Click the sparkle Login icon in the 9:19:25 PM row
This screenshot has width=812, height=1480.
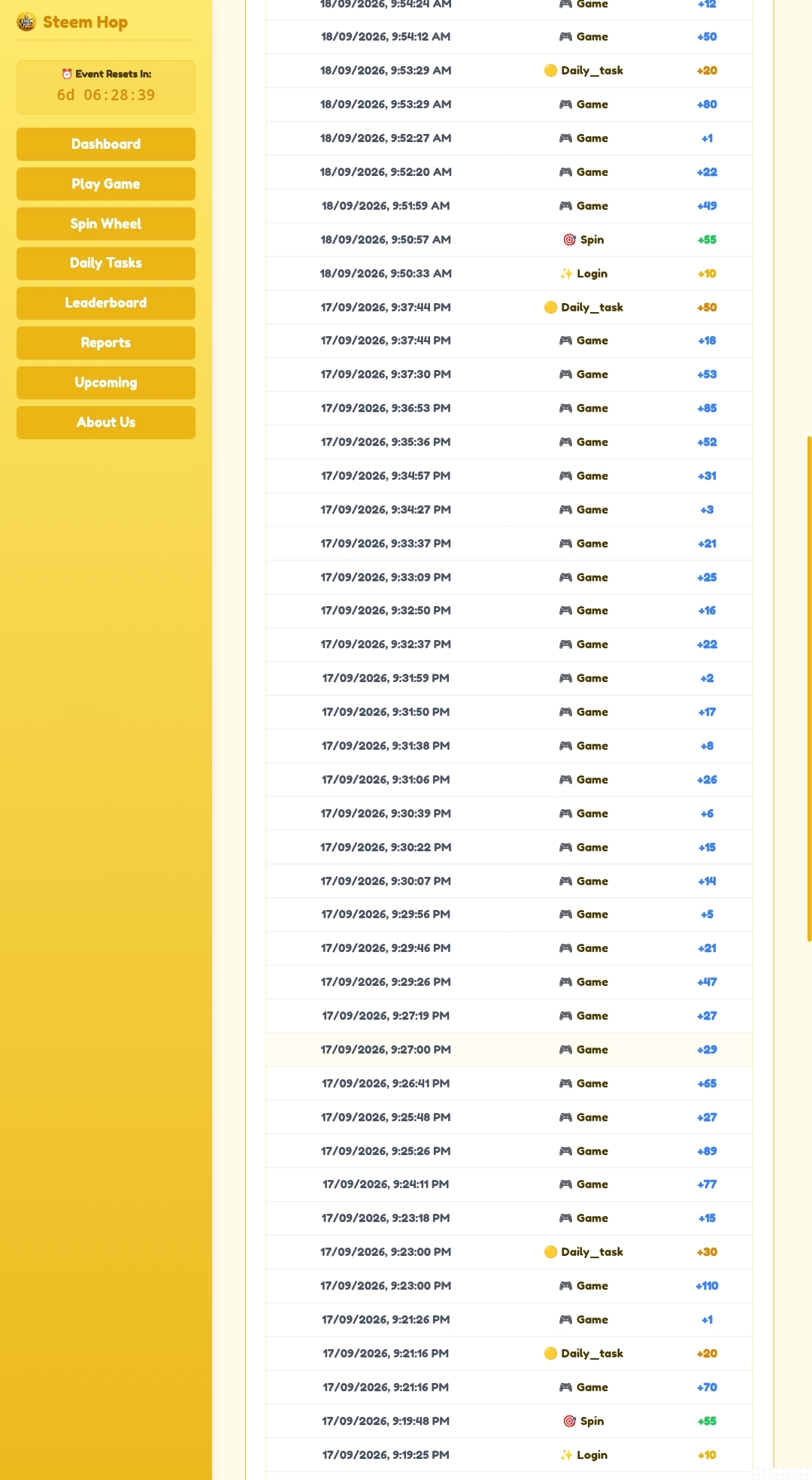pyautogui.click(x=566, y=1454)
